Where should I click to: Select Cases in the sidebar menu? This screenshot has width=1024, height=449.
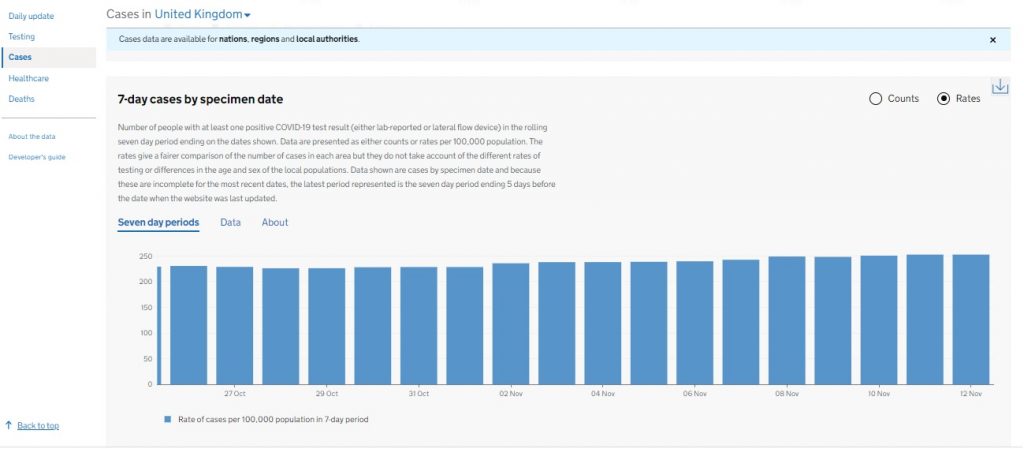click(20, 57)
